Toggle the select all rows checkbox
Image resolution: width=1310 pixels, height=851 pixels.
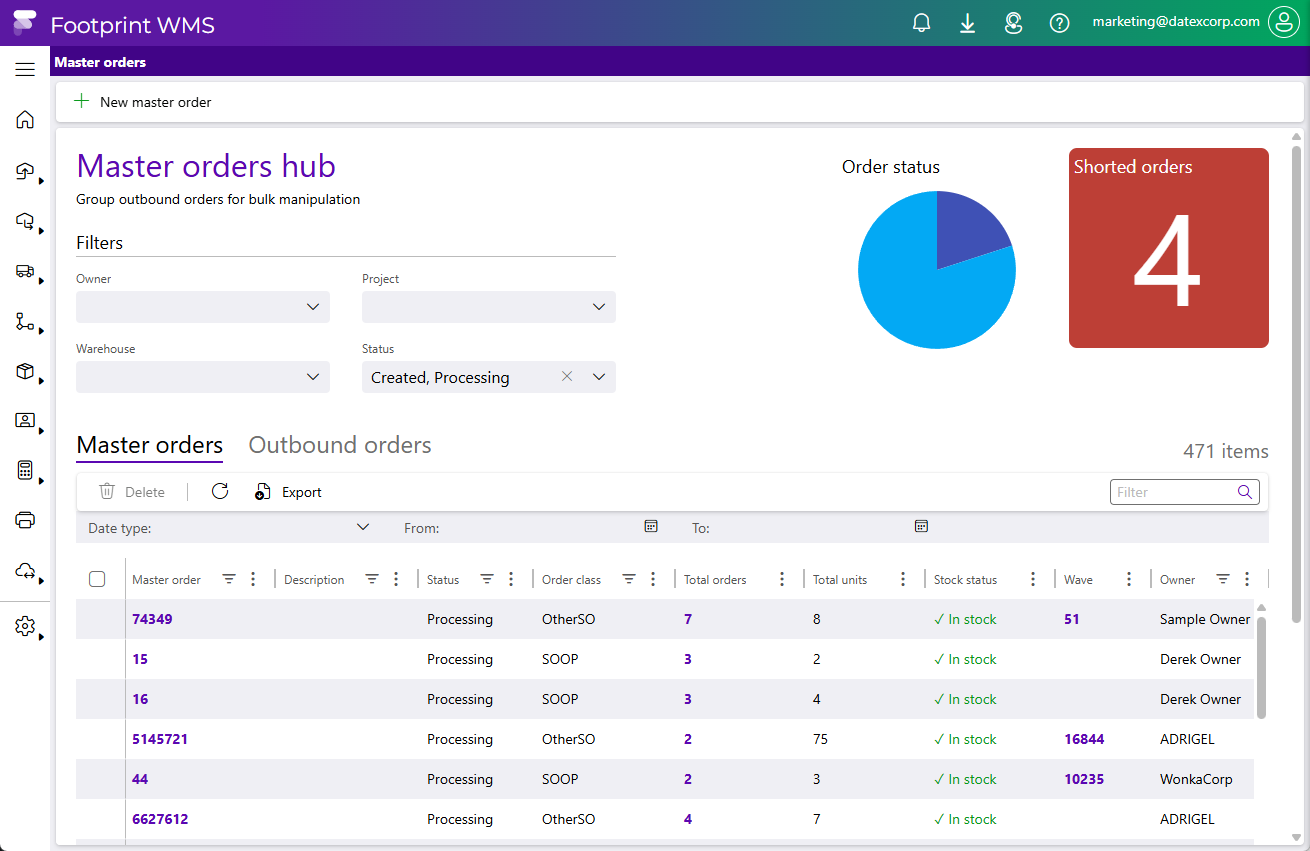(97, 579)
